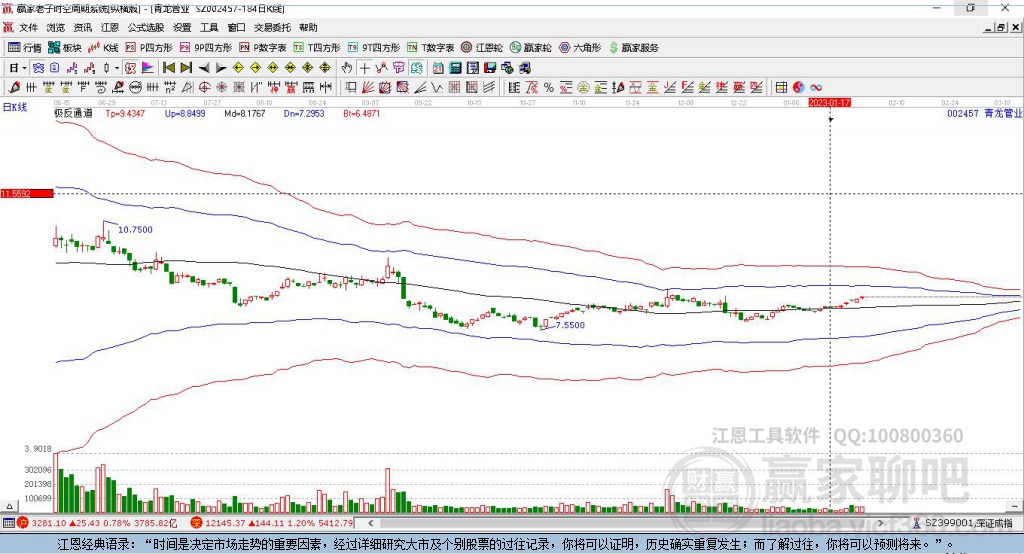The height and width of the screenshot is (554, 1024).
Task: Click the 极反通道 indicator name
Action: [x=73, y=113]
